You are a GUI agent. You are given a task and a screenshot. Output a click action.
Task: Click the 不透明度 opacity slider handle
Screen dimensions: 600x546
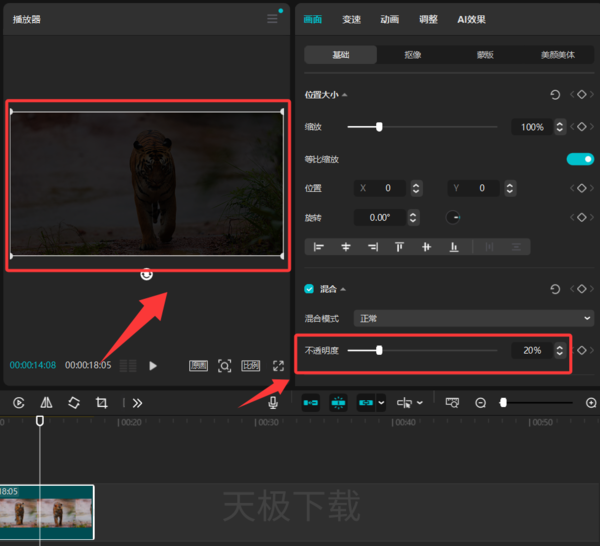click(x=379, y=350)
